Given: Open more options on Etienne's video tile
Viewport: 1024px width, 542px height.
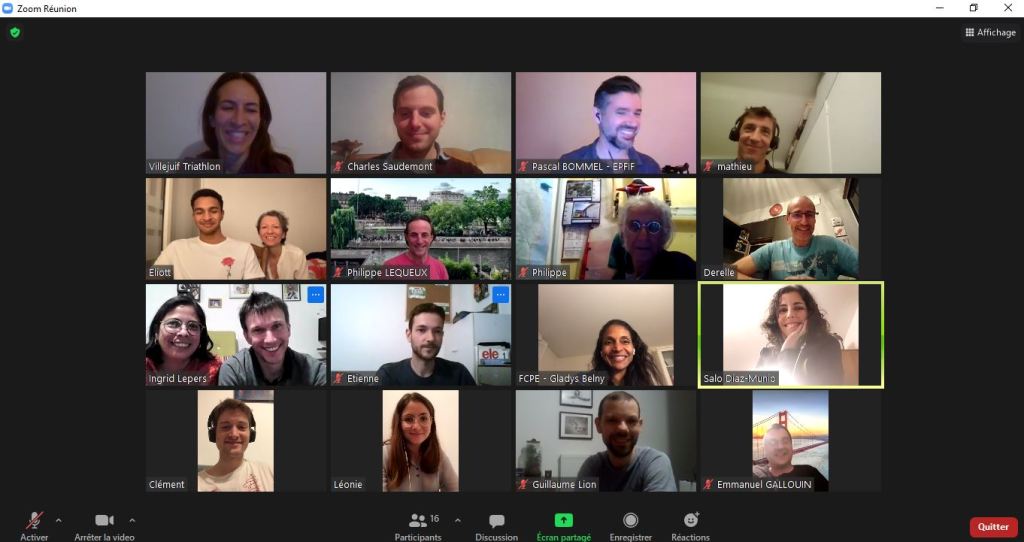Looking at the screenshot, I should [x=500, y=295].
